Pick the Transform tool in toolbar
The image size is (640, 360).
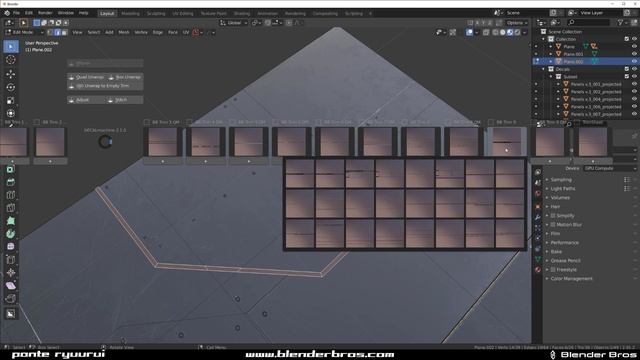(11, 113)
